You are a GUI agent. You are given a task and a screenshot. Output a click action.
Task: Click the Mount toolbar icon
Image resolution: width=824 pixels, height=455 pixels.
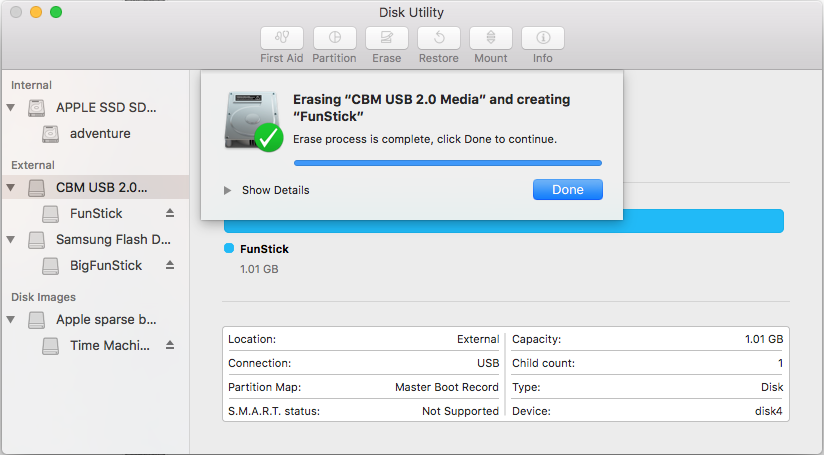click(491, 38)
